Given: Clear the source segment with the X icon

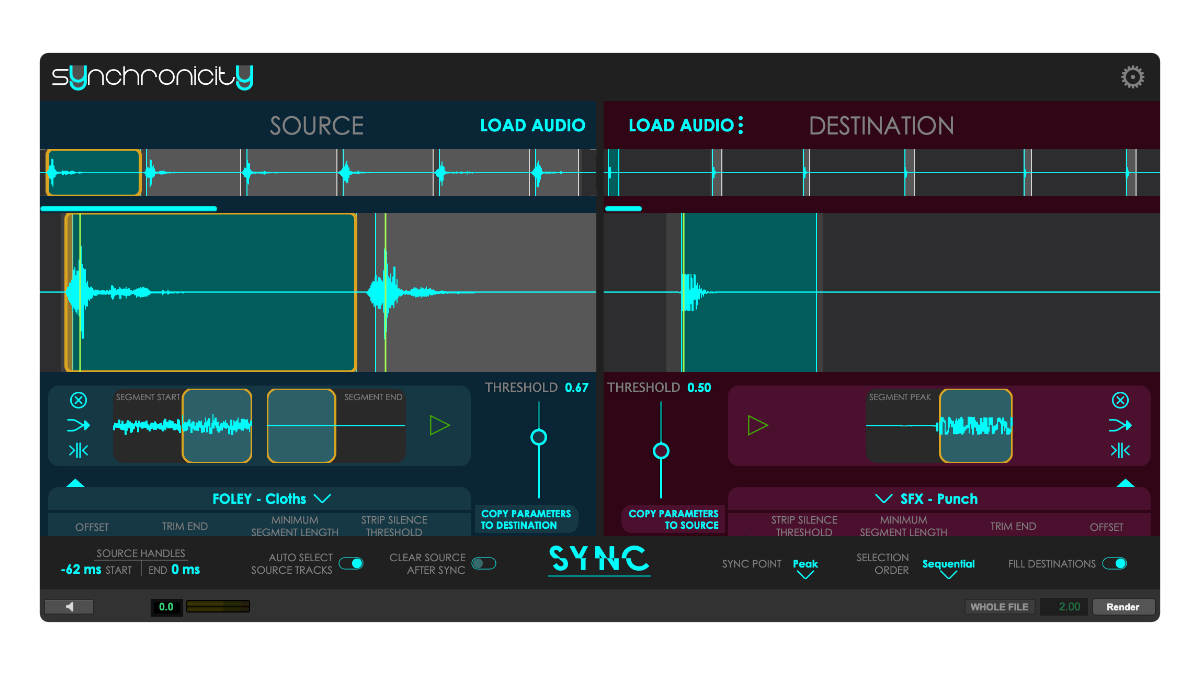Looking at the screenshot, I should point(78,400).
